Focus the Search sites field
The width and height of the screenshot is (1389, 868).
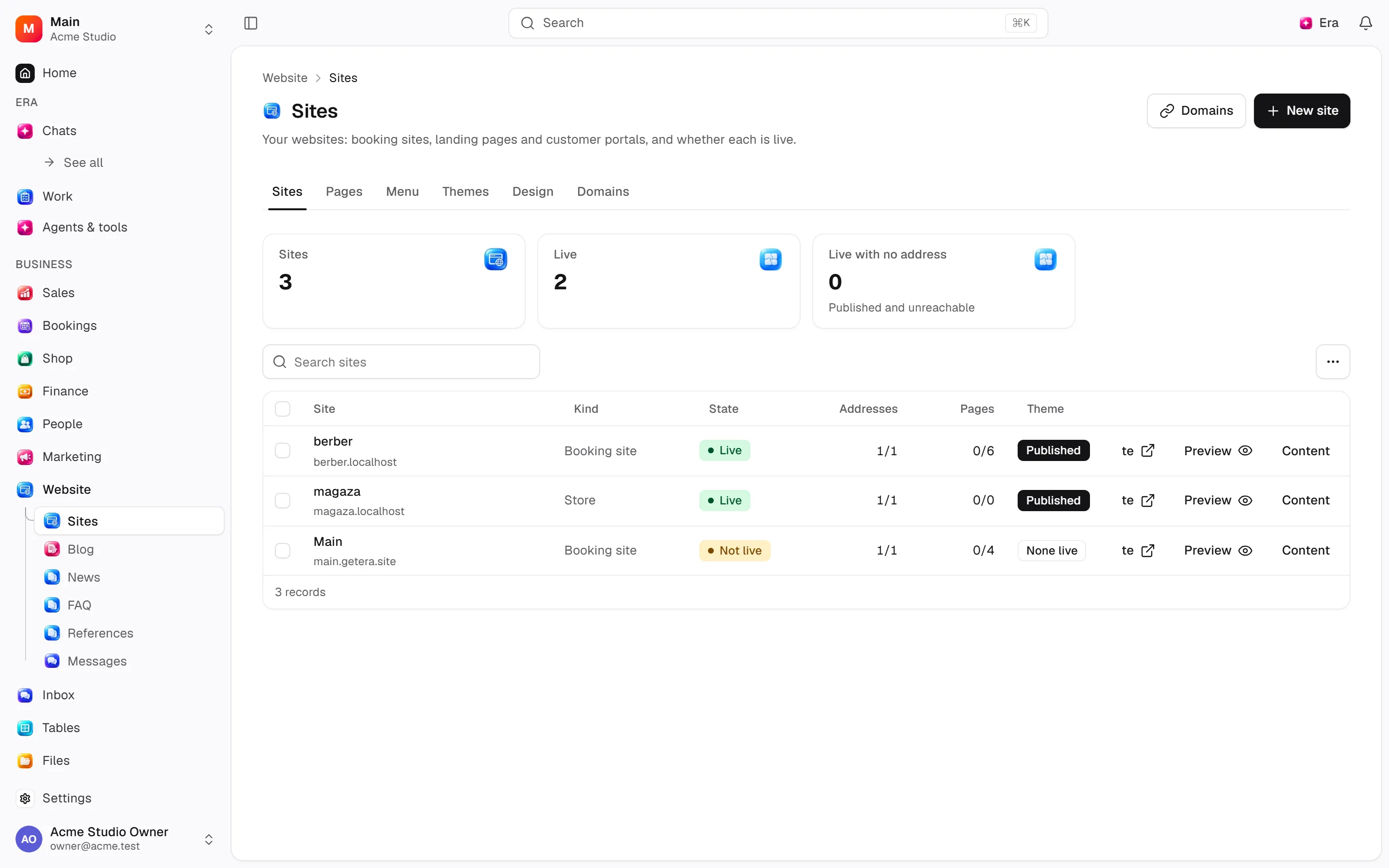click(401, 362)
